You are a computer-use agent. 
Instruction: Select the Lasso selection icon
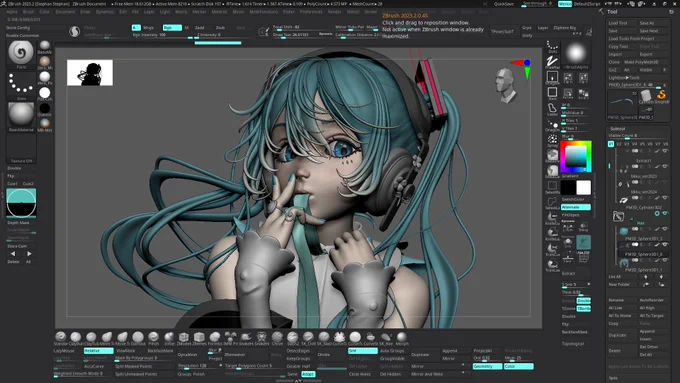[552, 109]
